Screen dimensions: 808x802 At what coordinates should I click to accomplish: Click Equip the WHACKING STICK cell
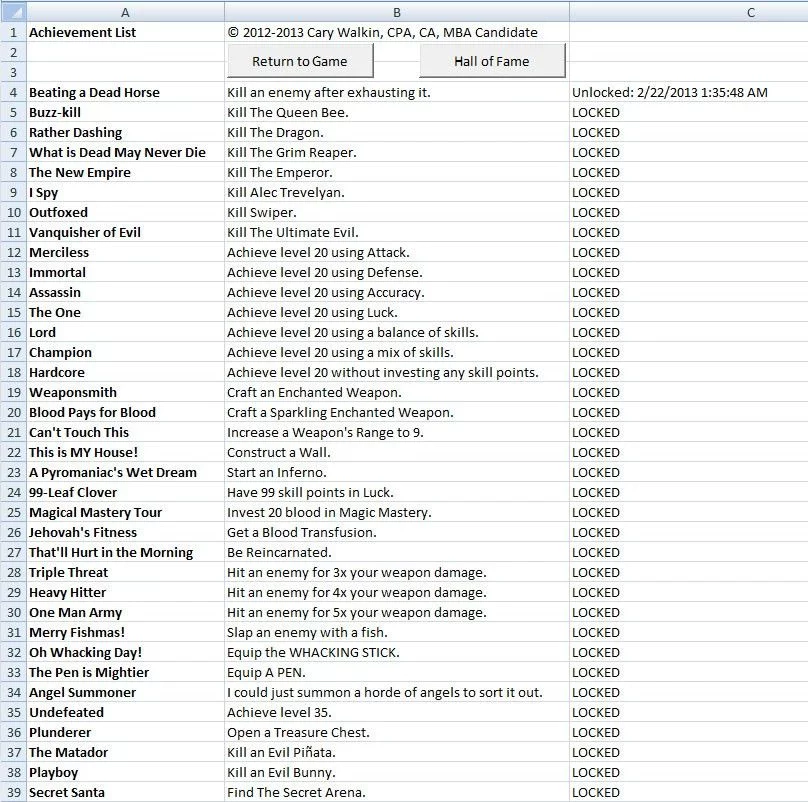point(397,653)
